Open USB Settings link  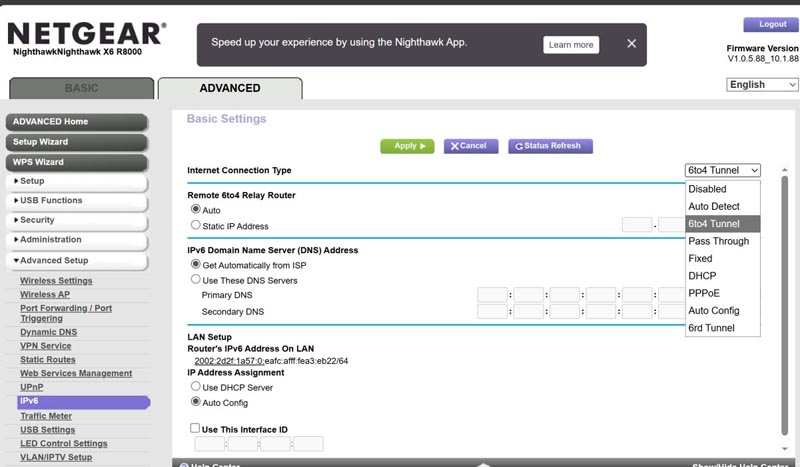click(47, 430)
